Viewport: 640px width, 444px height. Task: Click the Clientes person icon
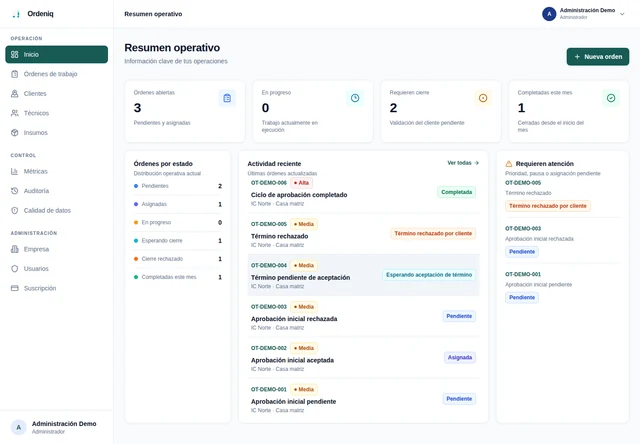pyautogui.click(x=15, y=93)
